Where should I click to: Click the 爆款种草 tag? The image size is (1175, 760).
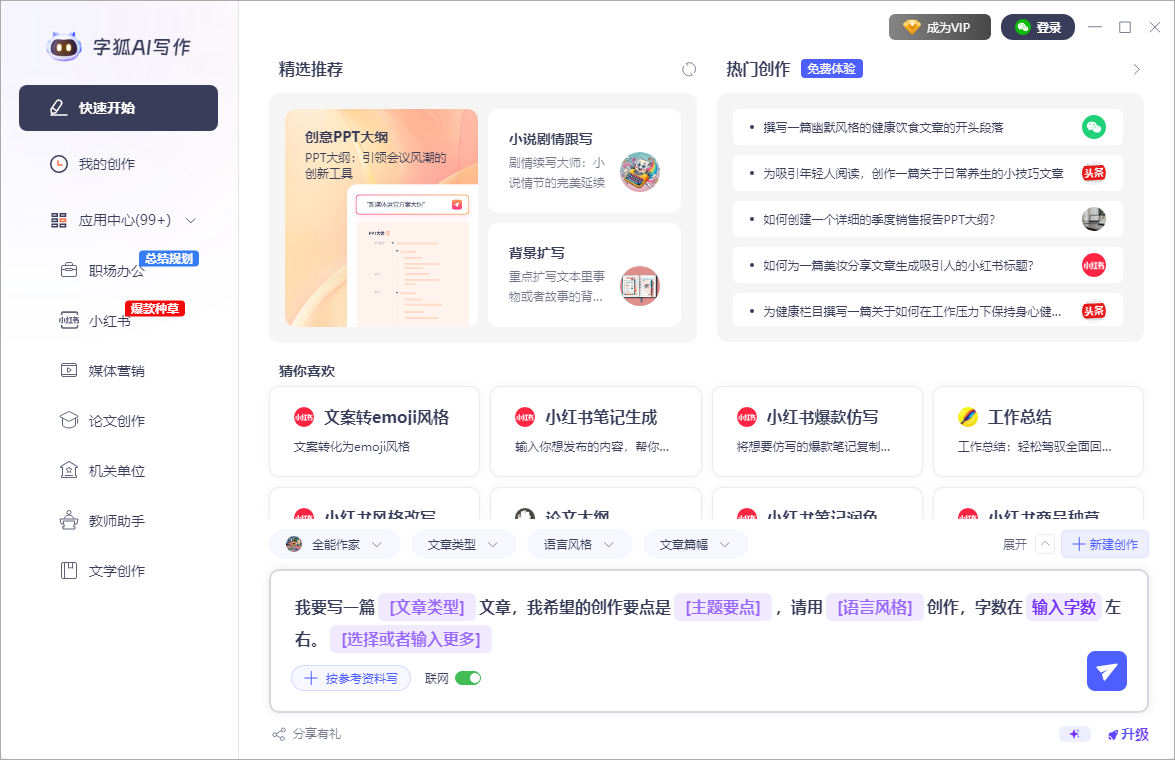155,308
